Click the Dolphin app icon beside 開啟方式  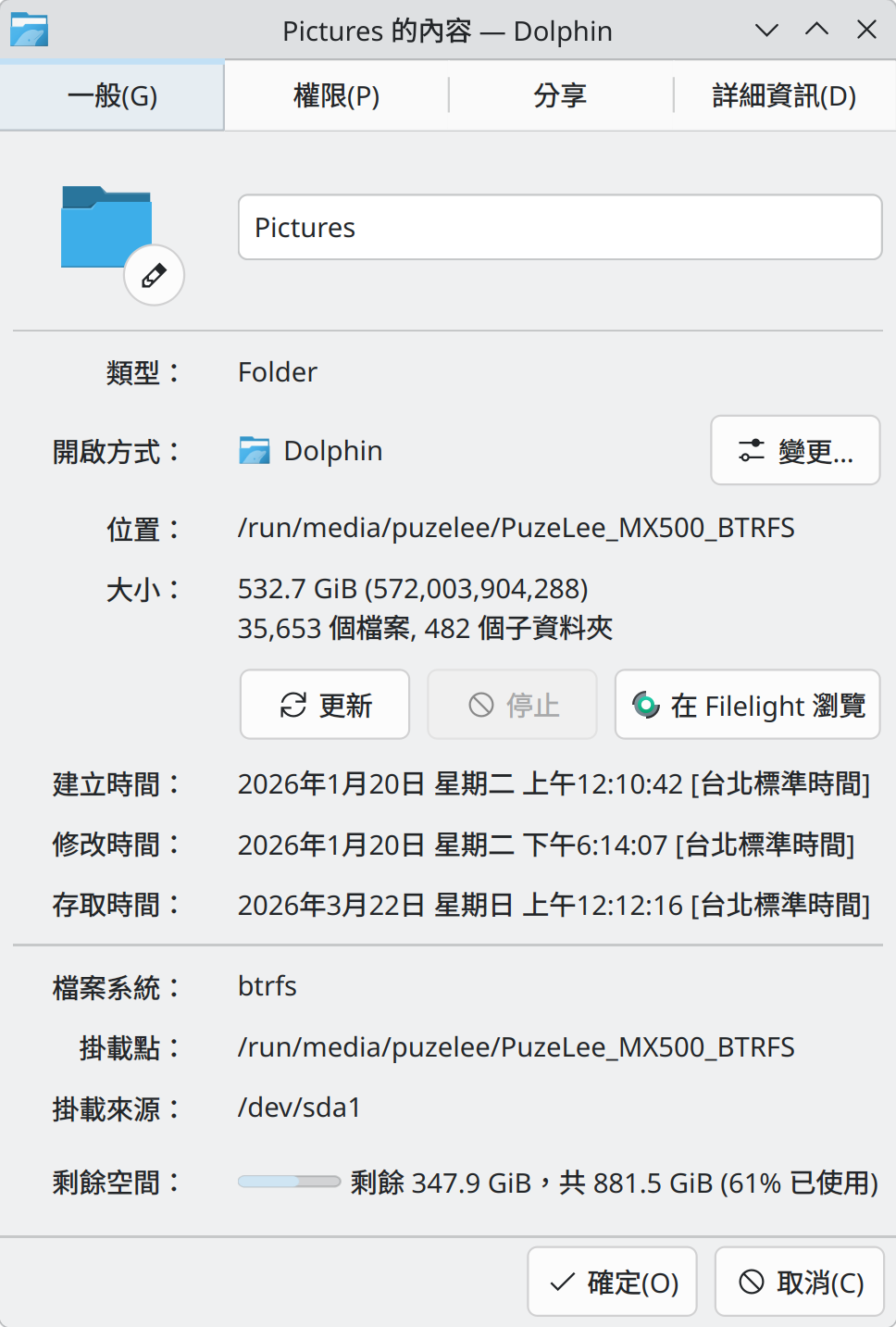pyautogui.click(x=255, y=451)
